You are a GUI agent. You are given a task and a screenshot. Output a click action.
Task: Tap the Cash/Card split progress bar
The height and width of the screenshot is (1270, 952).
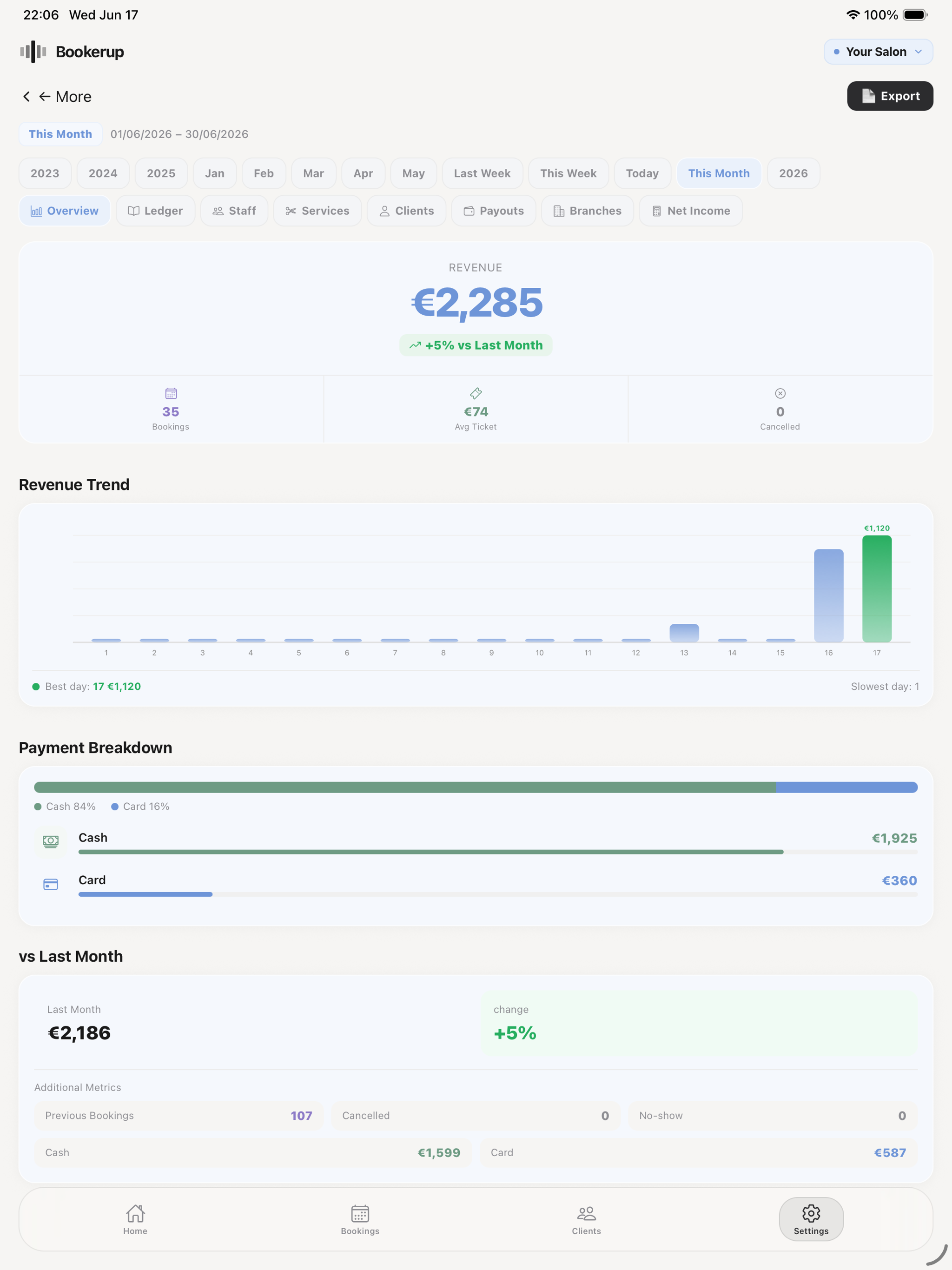(476, 787)
